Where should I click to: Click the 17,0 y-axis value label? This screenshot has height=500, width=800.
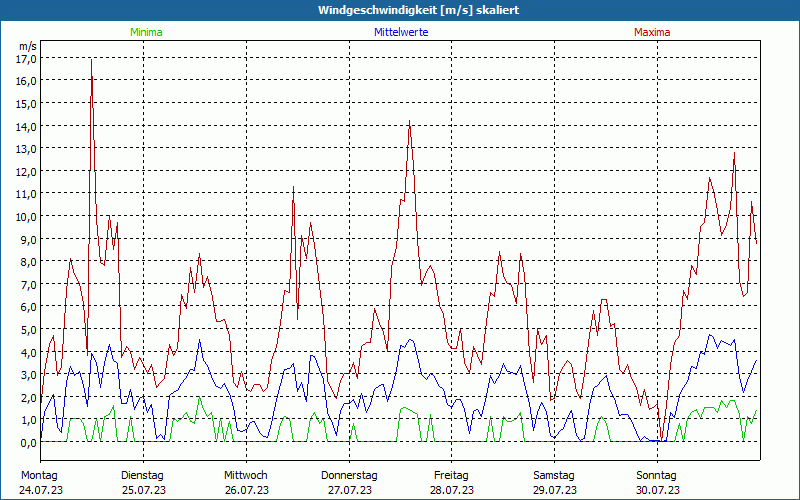(27, 58)
